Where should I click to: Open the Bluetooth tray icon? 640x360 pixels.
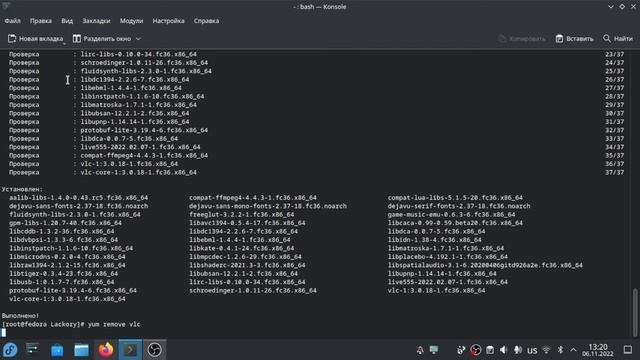[560, 350]
